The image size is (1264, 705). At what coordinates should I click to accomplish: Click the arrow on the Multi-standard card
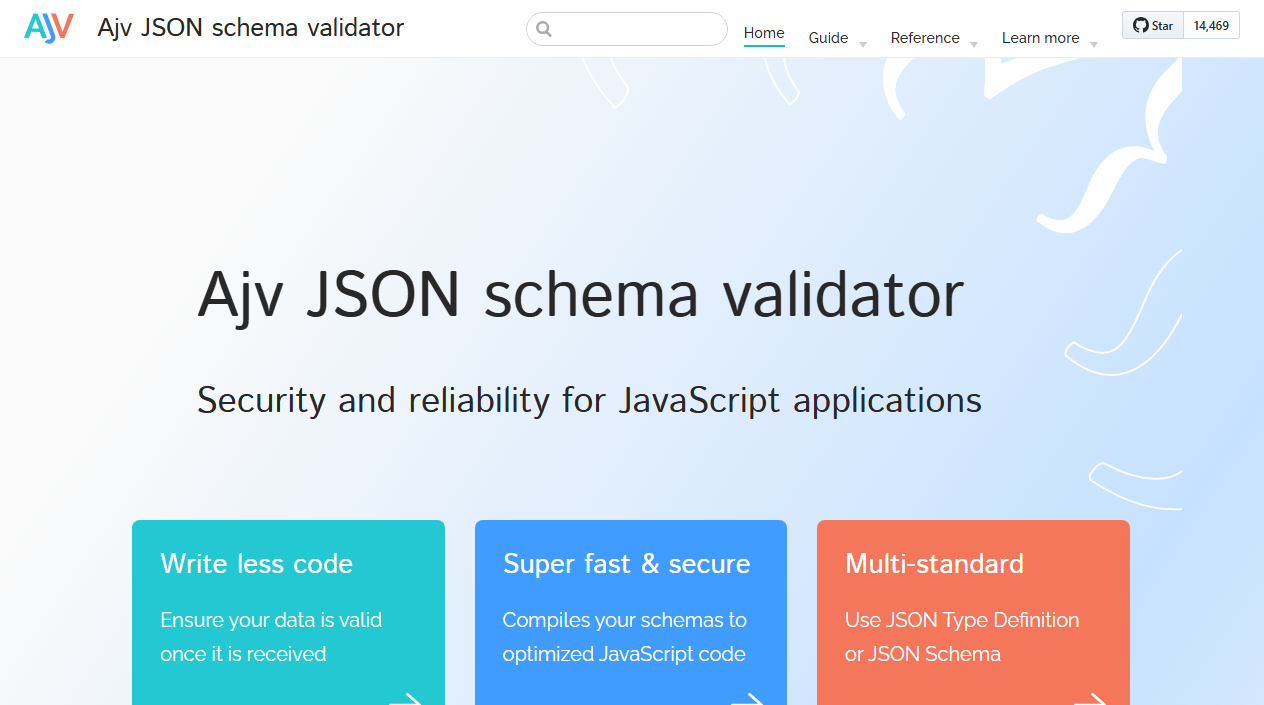tap(1094, 698)
